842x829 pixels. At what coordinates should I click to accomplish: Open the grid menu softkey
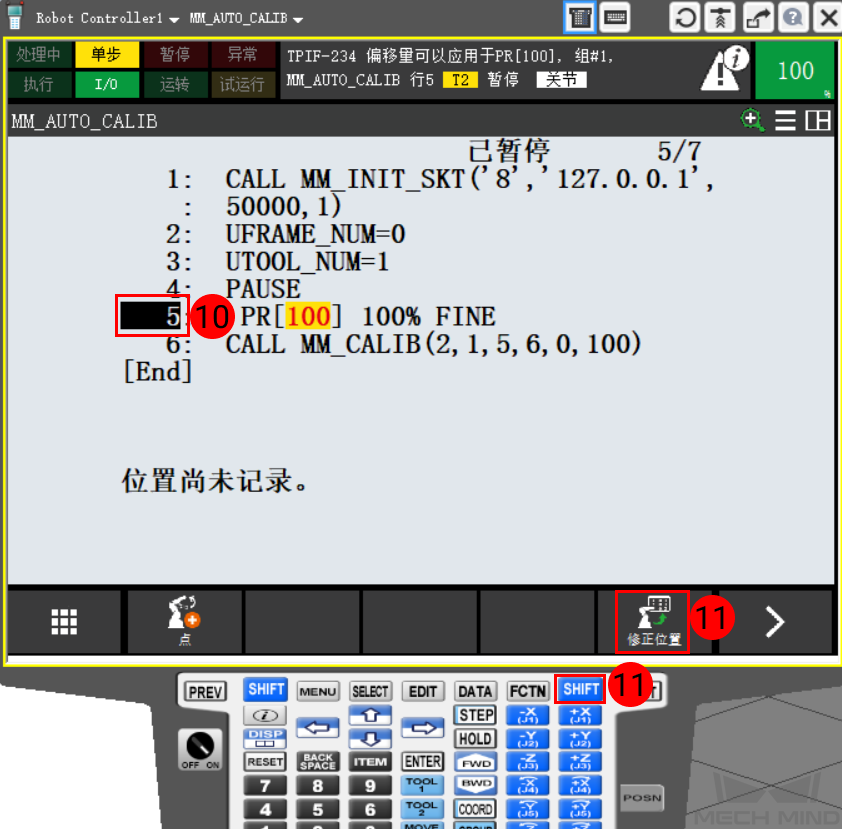(x=64, y=622)
